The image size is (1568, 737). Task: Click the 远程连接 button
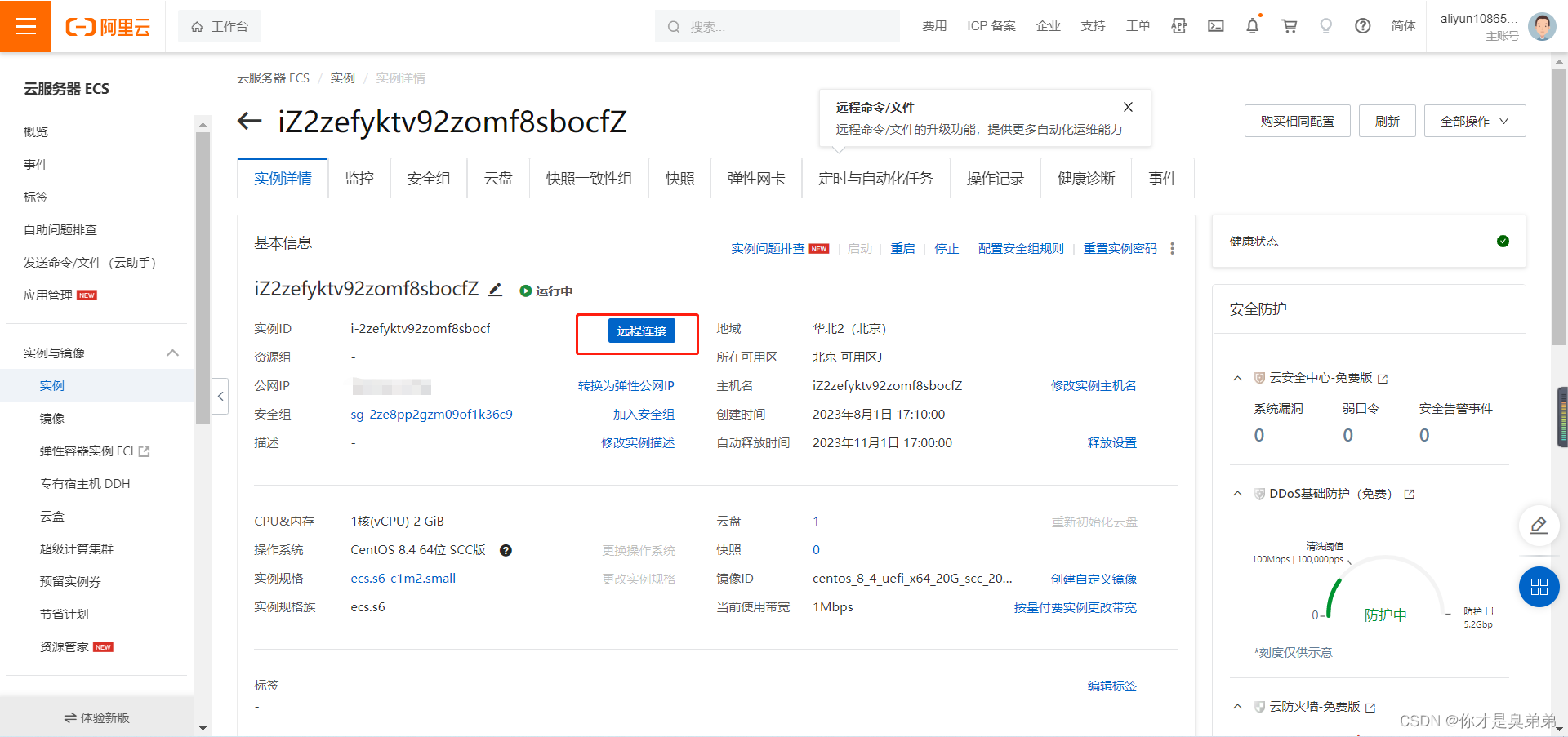point(641,331)
